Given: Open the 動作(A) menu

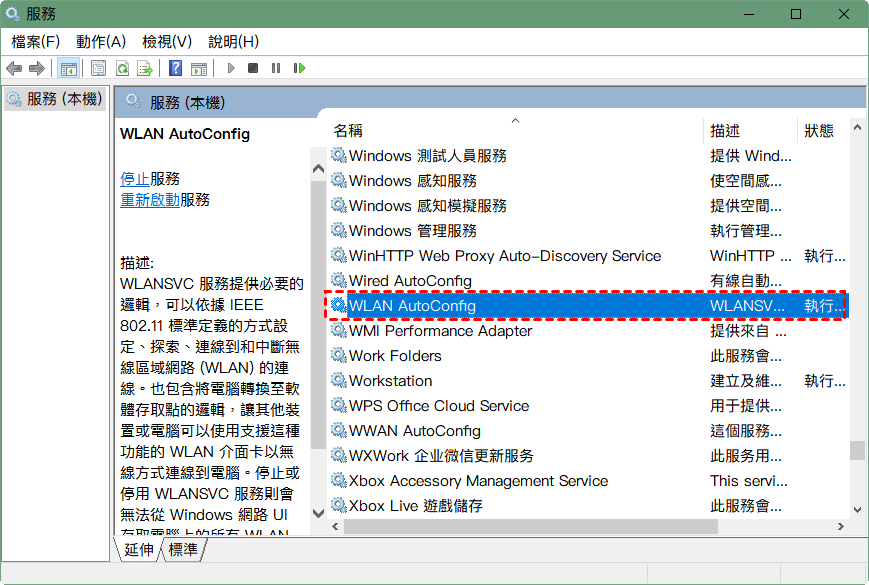Looking at the screenshot, I should [x=101, y=42].
